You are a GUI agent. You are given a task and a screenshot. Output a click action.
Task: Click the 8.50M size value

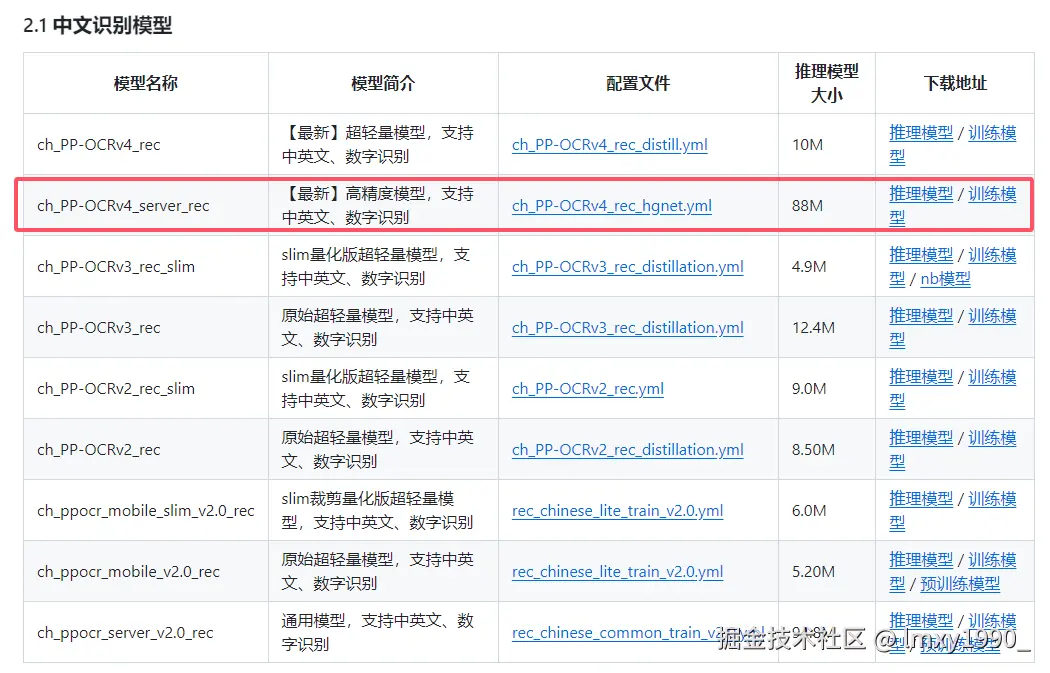pyautogui.click(x=813, y=449)
